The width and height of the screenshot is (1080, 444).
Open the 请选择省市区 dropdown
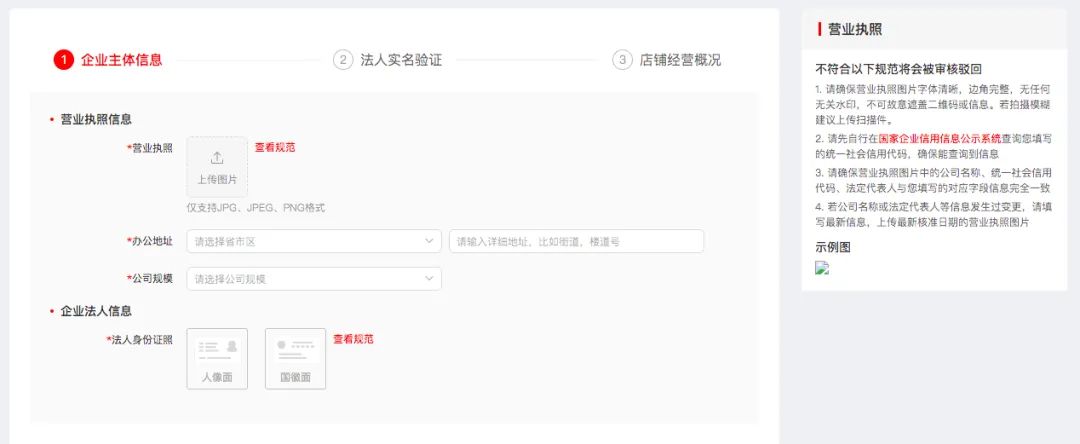pyautogui.click(x=314, y=242)
